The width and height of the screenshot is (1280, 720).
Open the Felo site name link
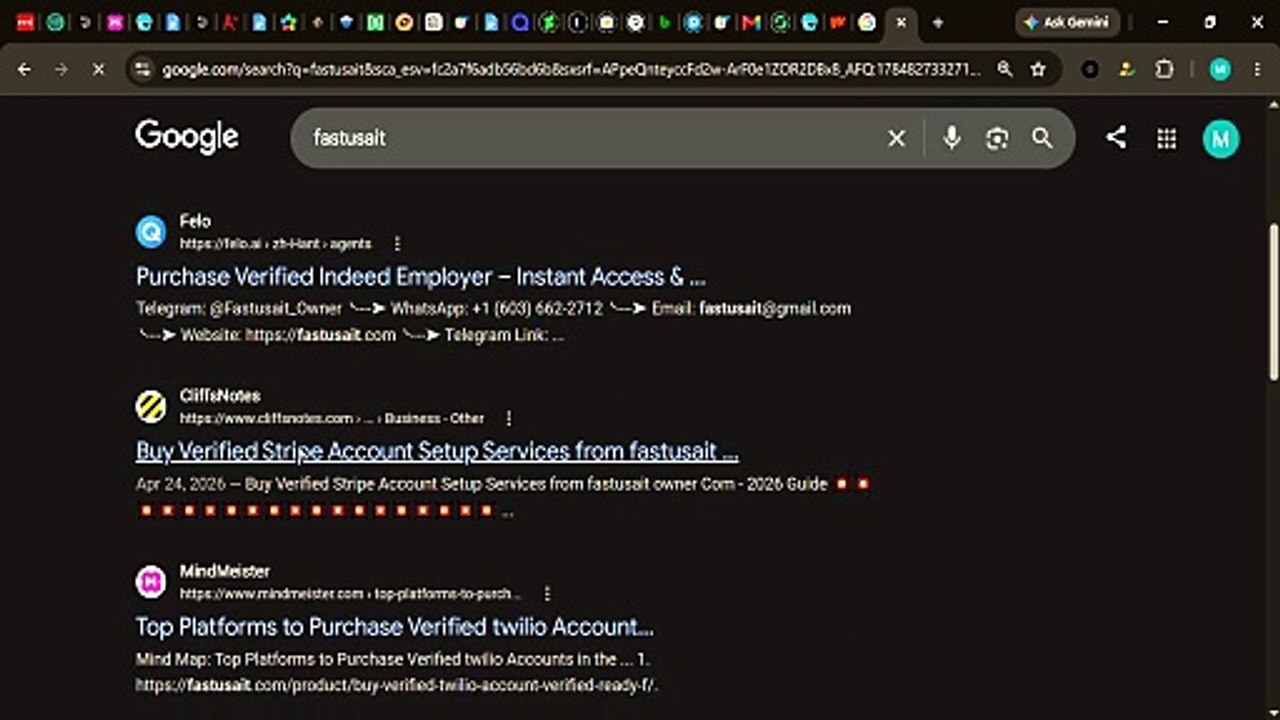195,222
